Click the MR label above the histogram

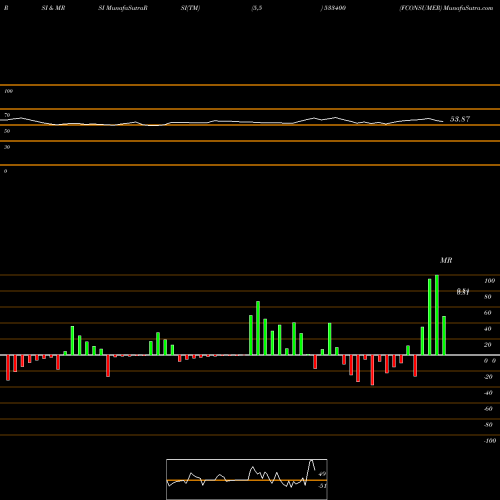[x=446, y=260]
